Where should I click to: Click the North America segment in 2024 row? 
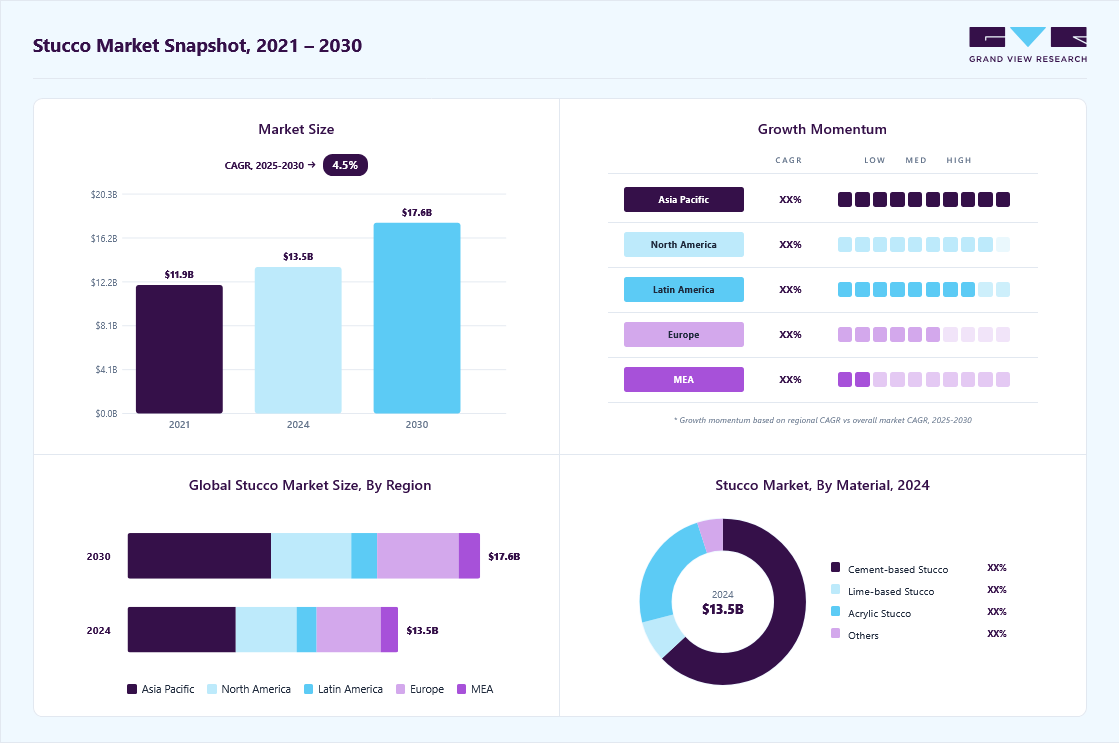(266, 629)
